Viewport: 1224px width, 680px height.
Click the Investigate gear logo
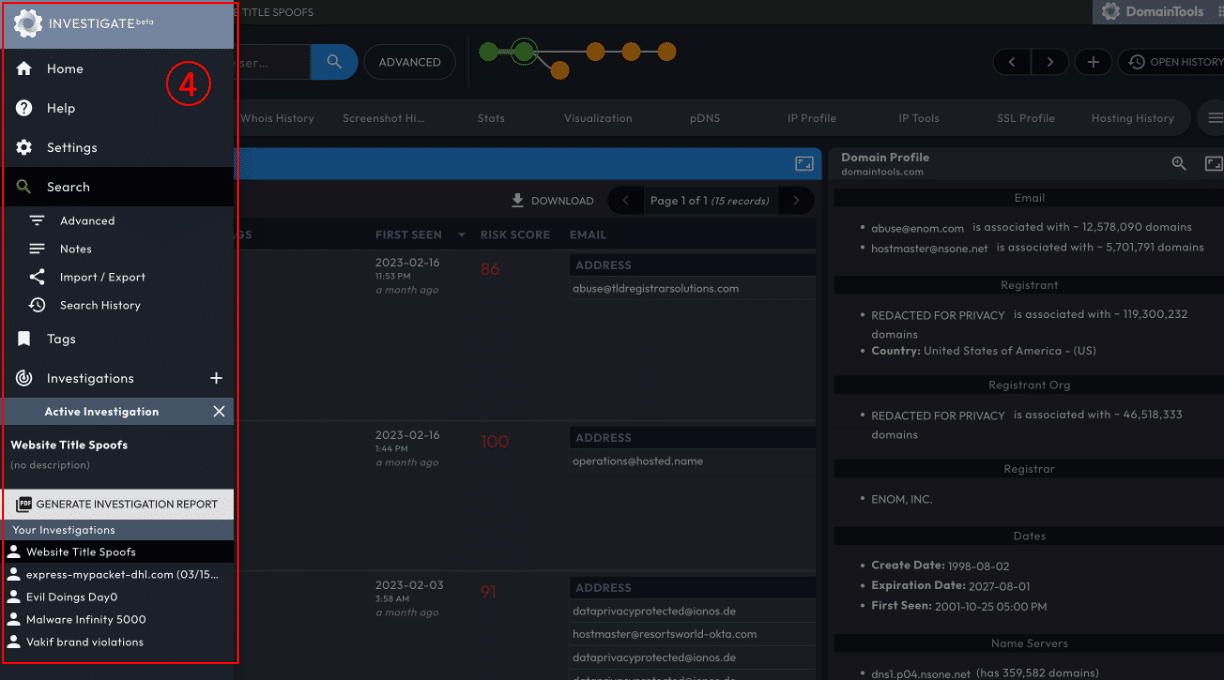[x=27, y=24]
